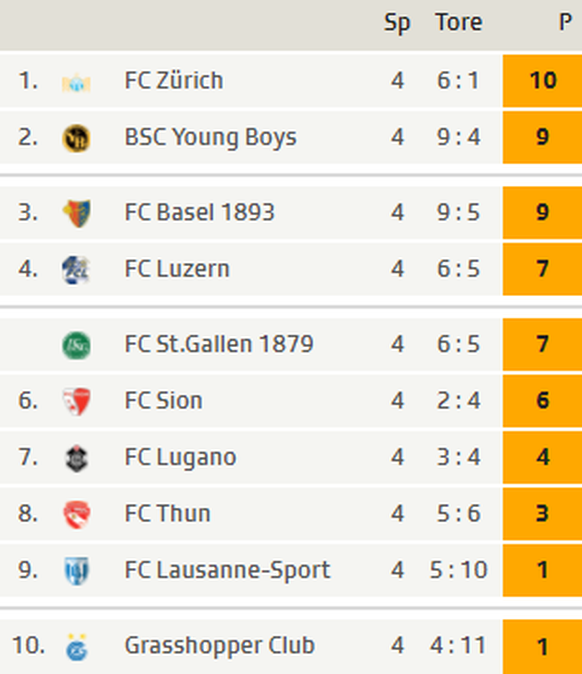The width and height of the screenshot is (582, 674).
Task: Click the FC Sion red crest
Action: [77, 401]
